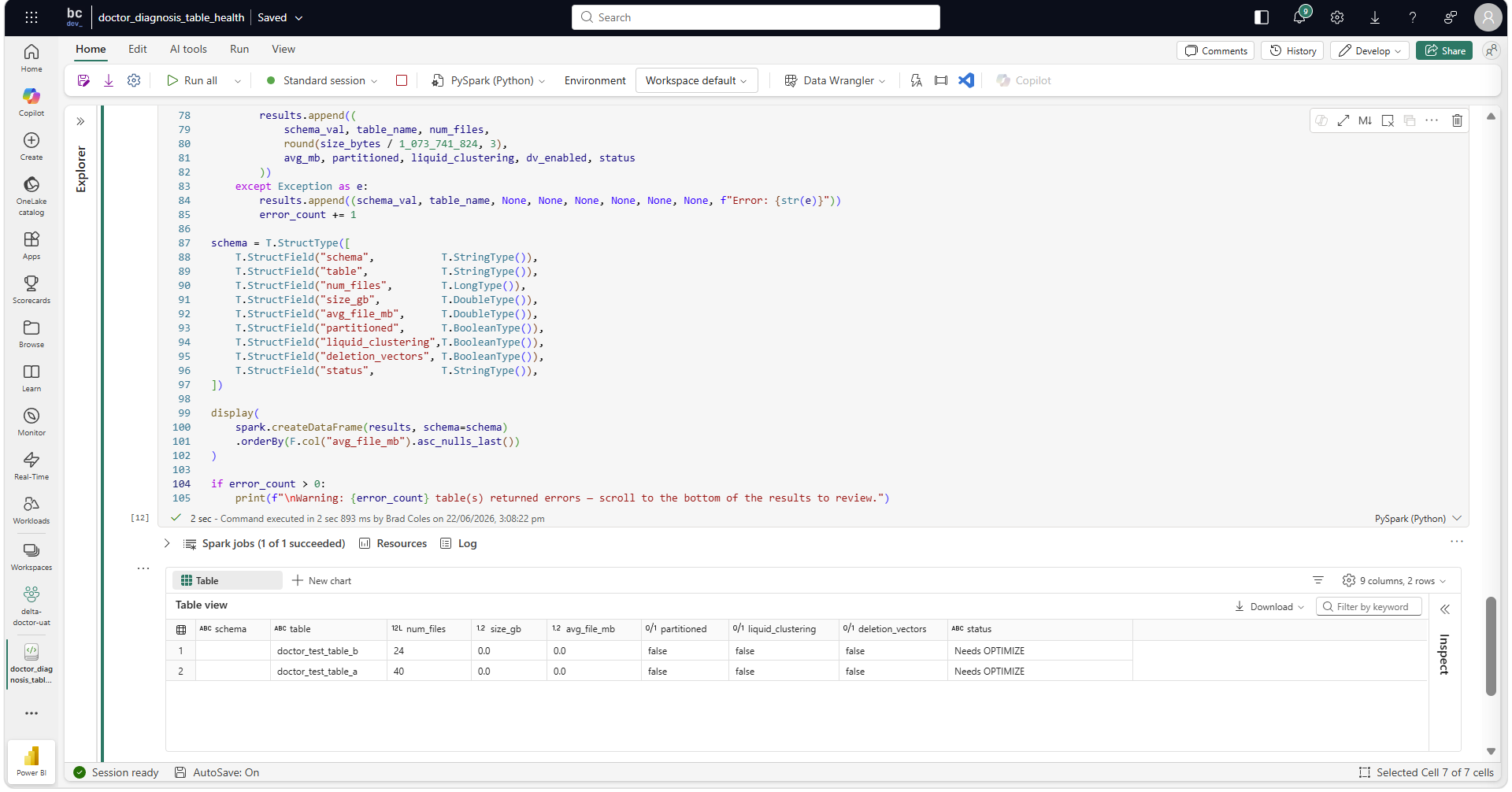Screen dimensions: 1512x792
Task: Collapse the Inspect panel chevron
Action: (x=1445, y=609)
